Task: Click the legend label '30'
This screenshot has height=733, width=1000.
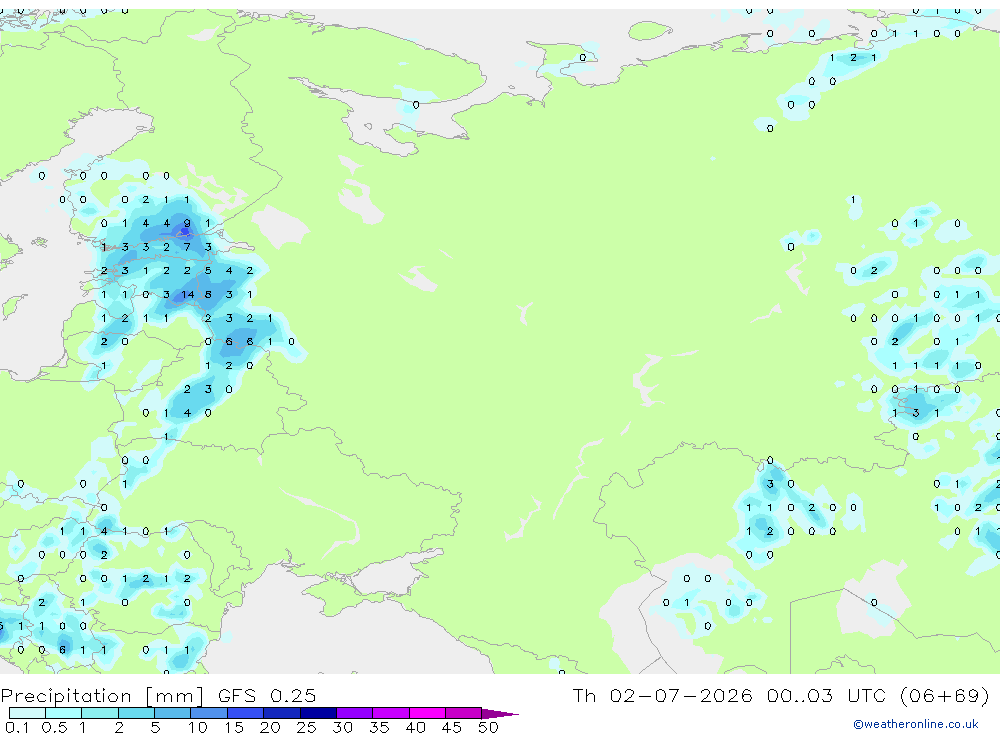Action: [342, 727]
